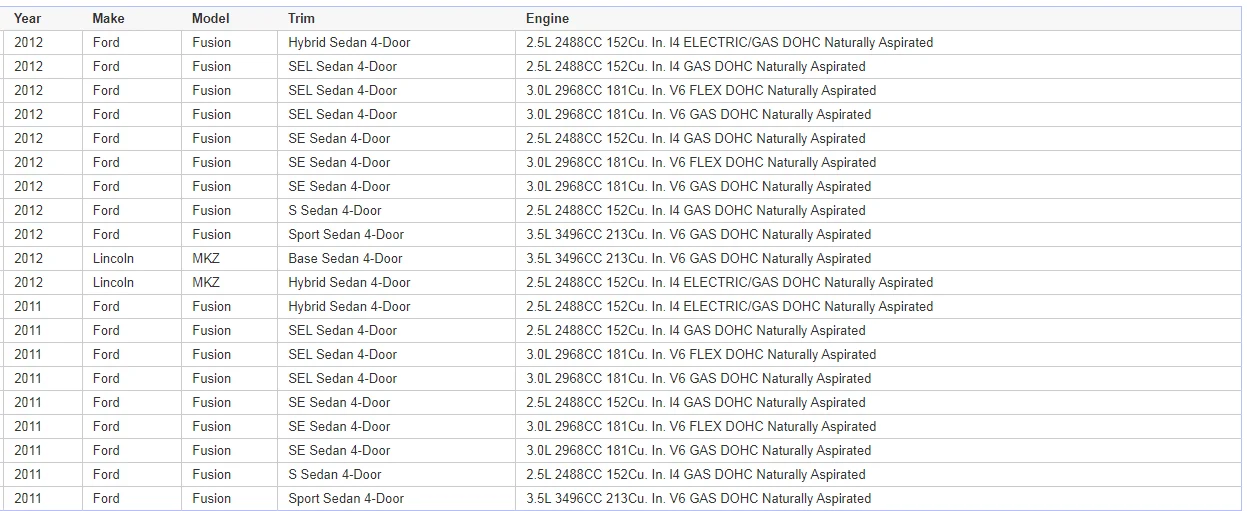Click Lincoln in the Base Sedan row
Image resolution: width=1247 pixels, height=511 pixels.
(113, 258)
